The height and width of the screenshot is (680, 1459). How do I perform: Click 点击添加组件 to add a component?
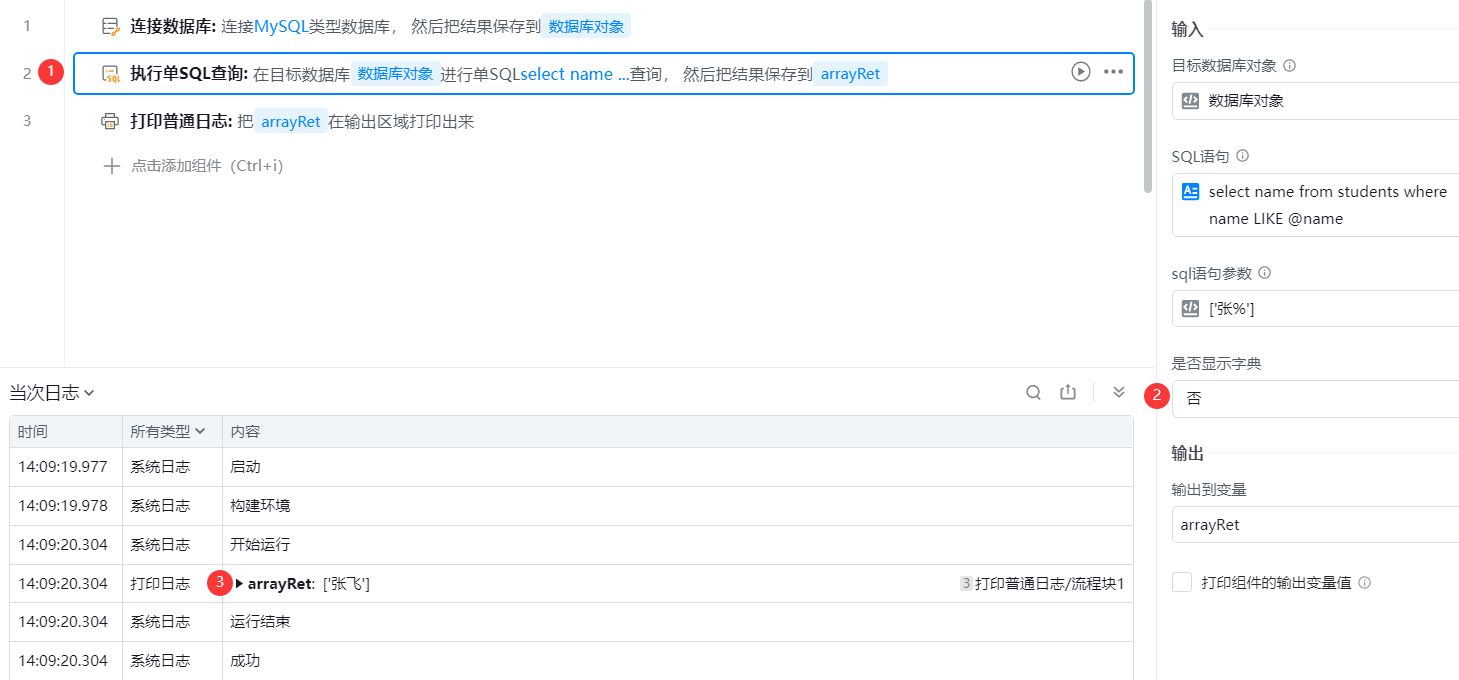point(194,166)
